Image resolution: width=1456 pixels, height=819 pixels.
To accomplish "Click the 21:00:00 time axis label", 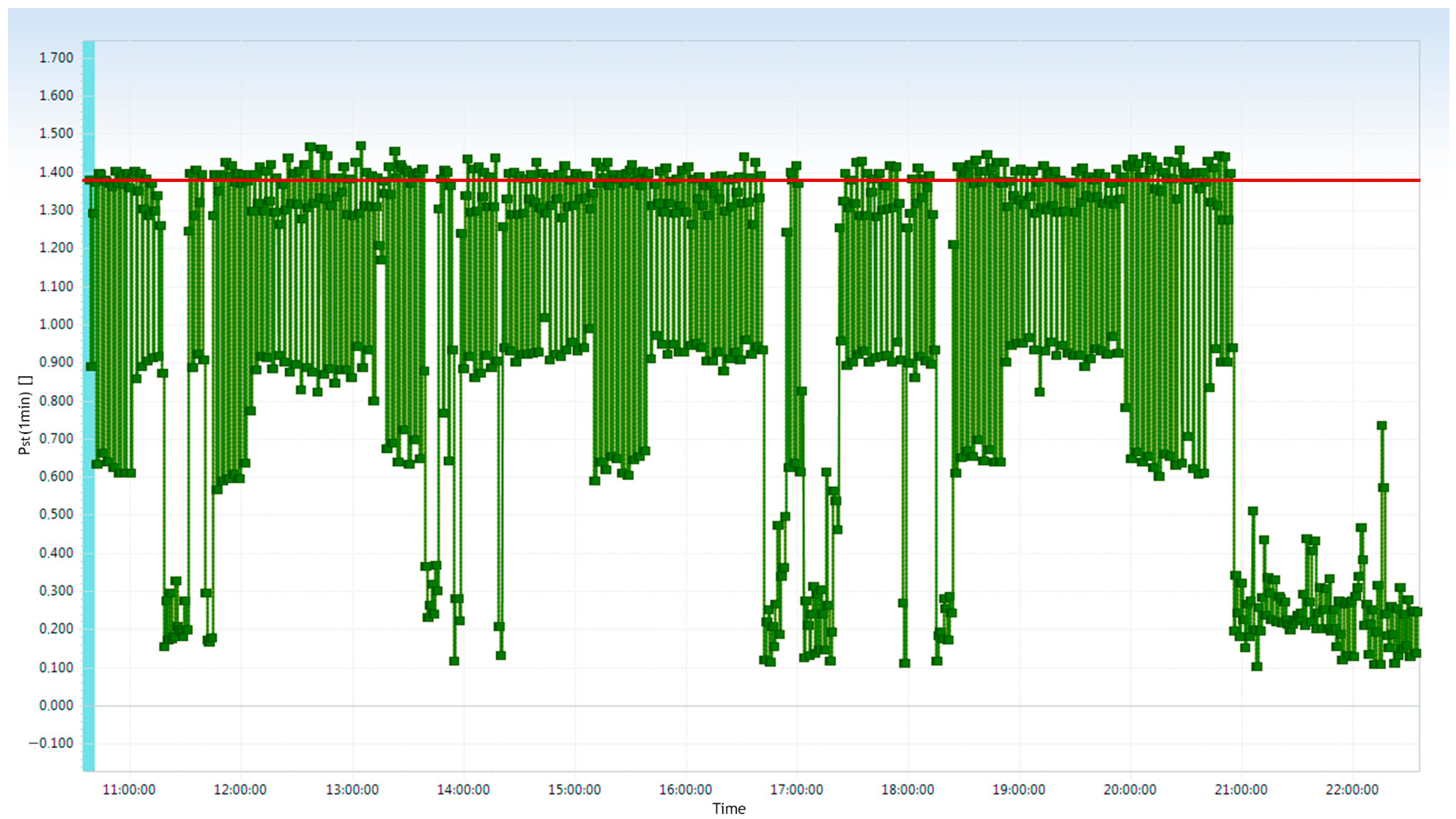I will click(1241, 790).
